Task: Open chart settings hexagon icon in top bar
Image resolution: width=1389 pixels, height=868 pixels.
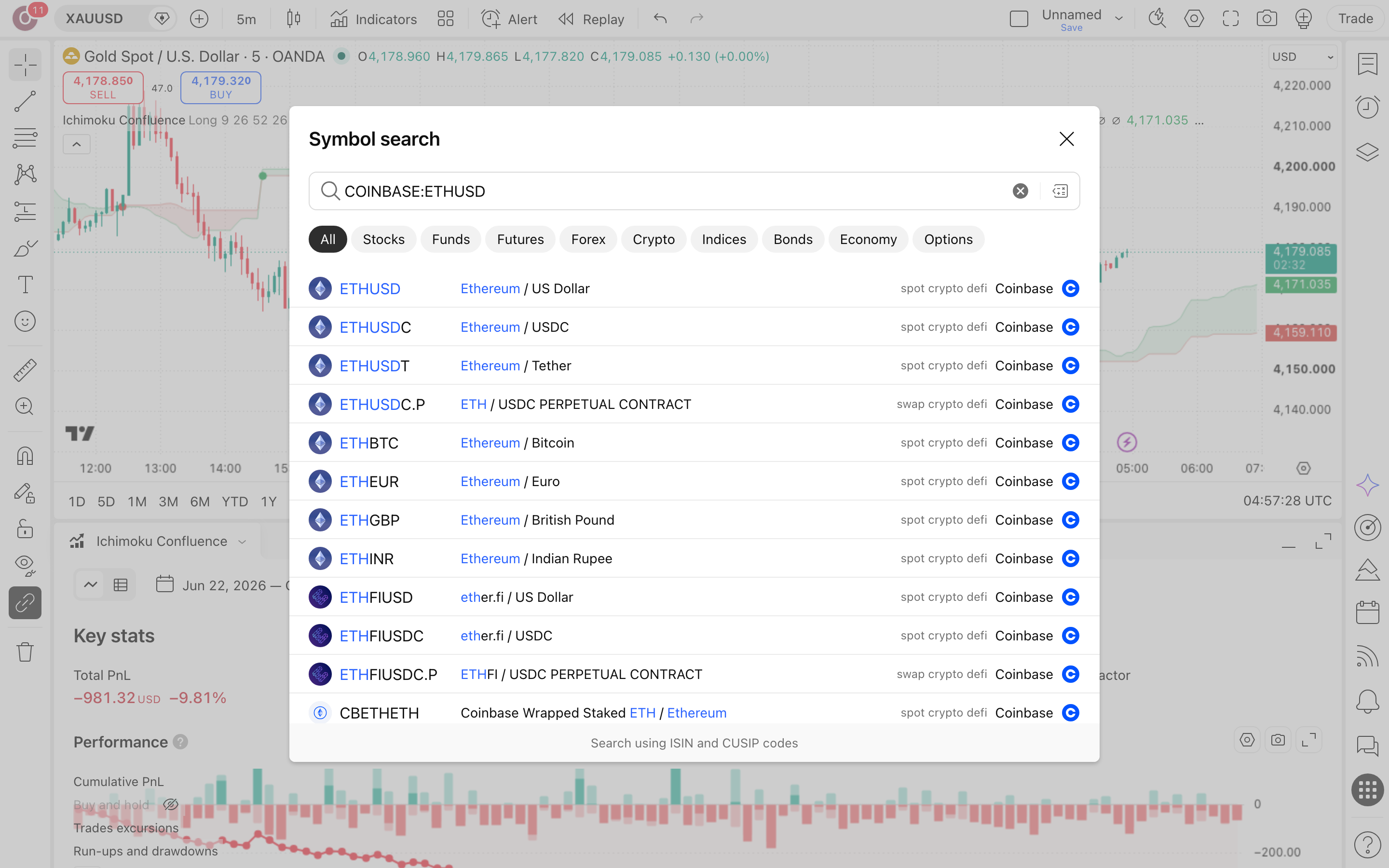Action: (1194, 19)
